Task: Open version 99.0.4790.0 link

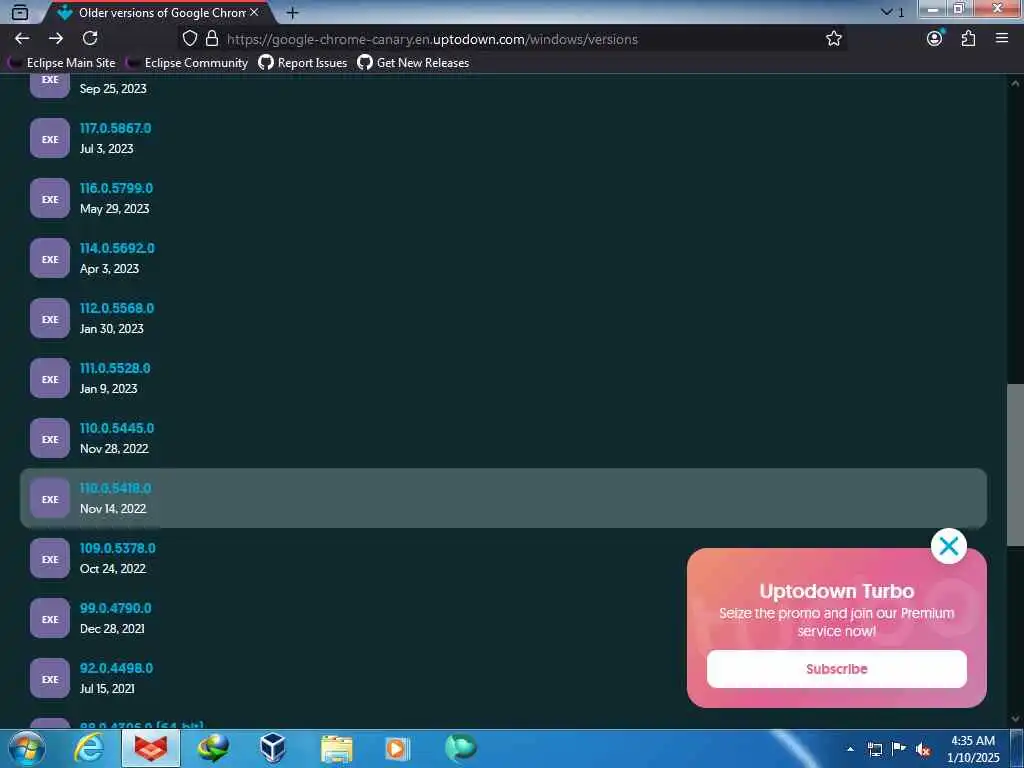Action: point(116,608)
